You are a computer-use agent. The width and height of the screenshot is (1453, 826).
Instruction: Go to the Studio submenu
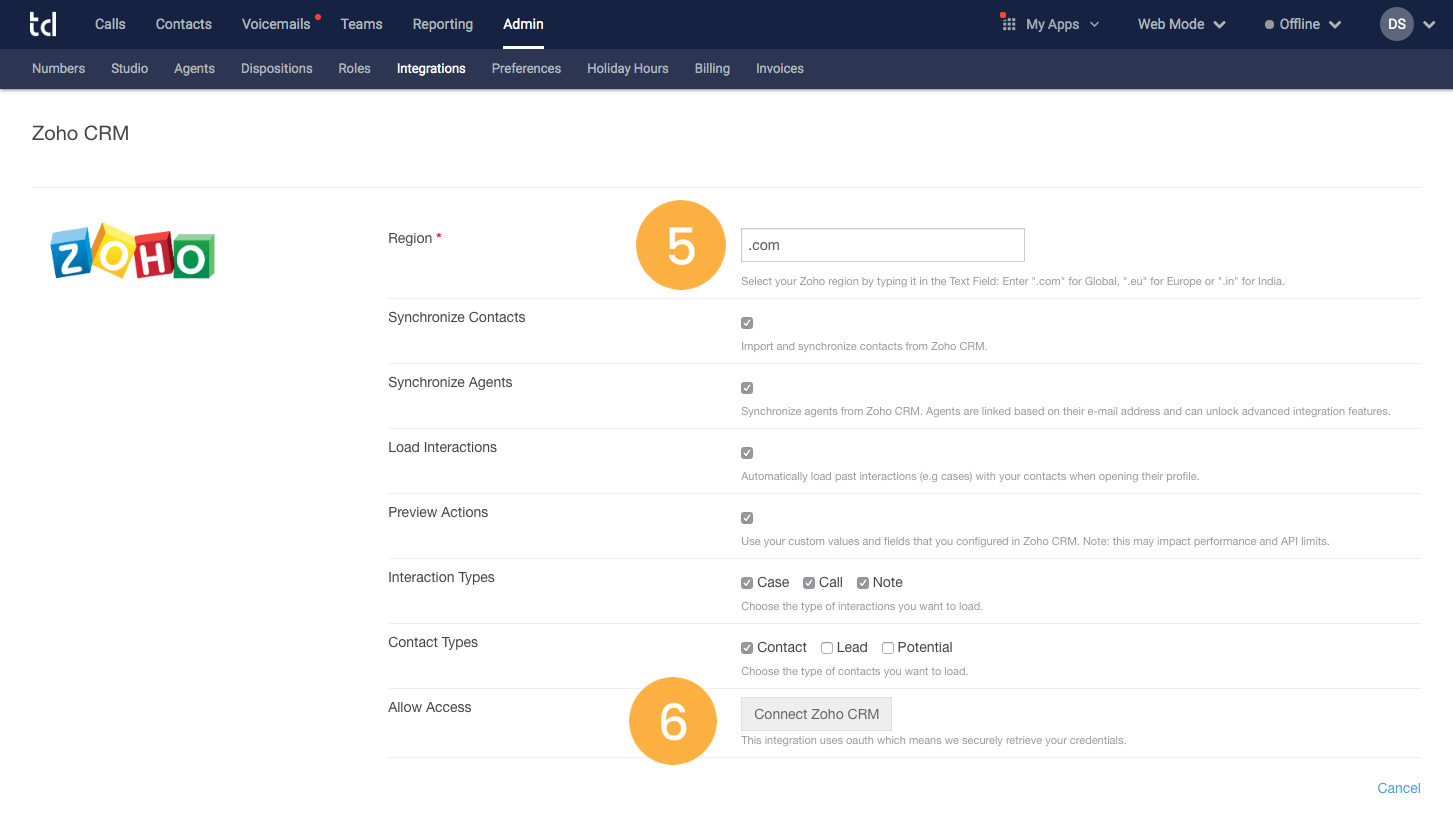click(x=130, y=69)
